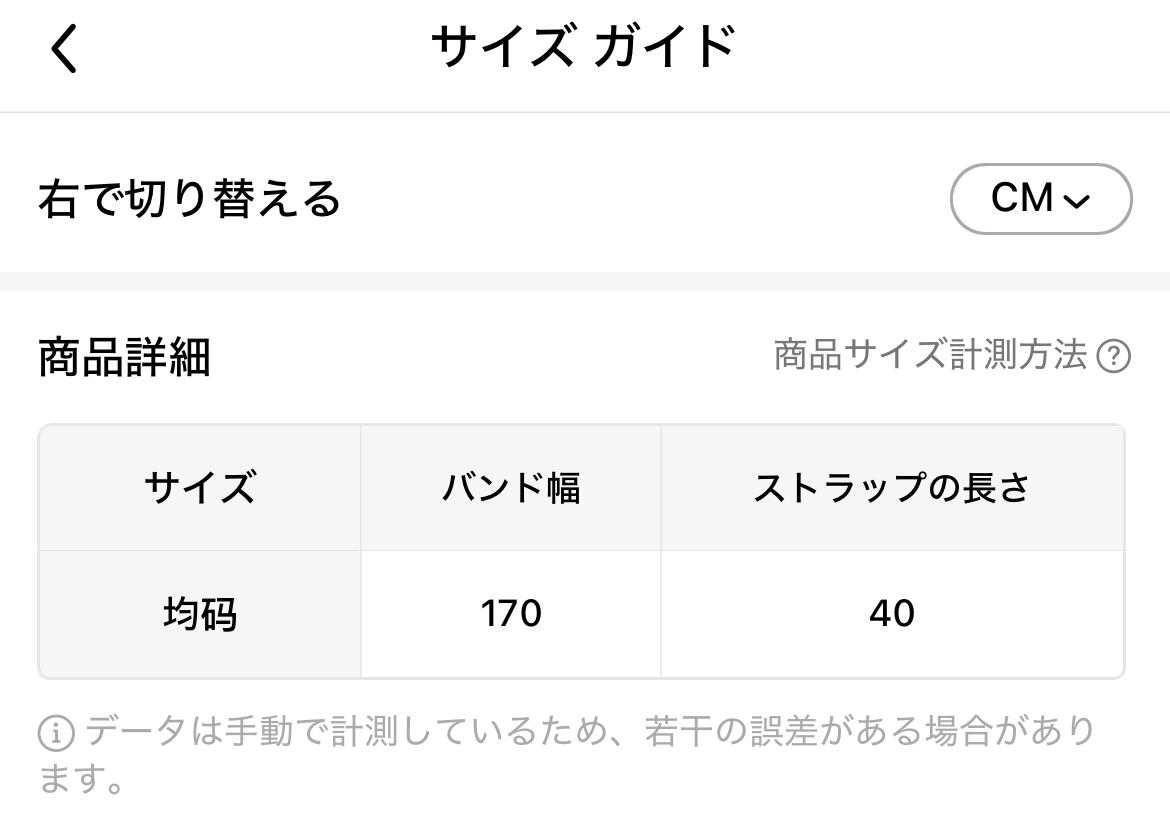1170x830 pixels.
Task: Tap the ます。 text ending the disclaimer
Action: click(82, 777)
